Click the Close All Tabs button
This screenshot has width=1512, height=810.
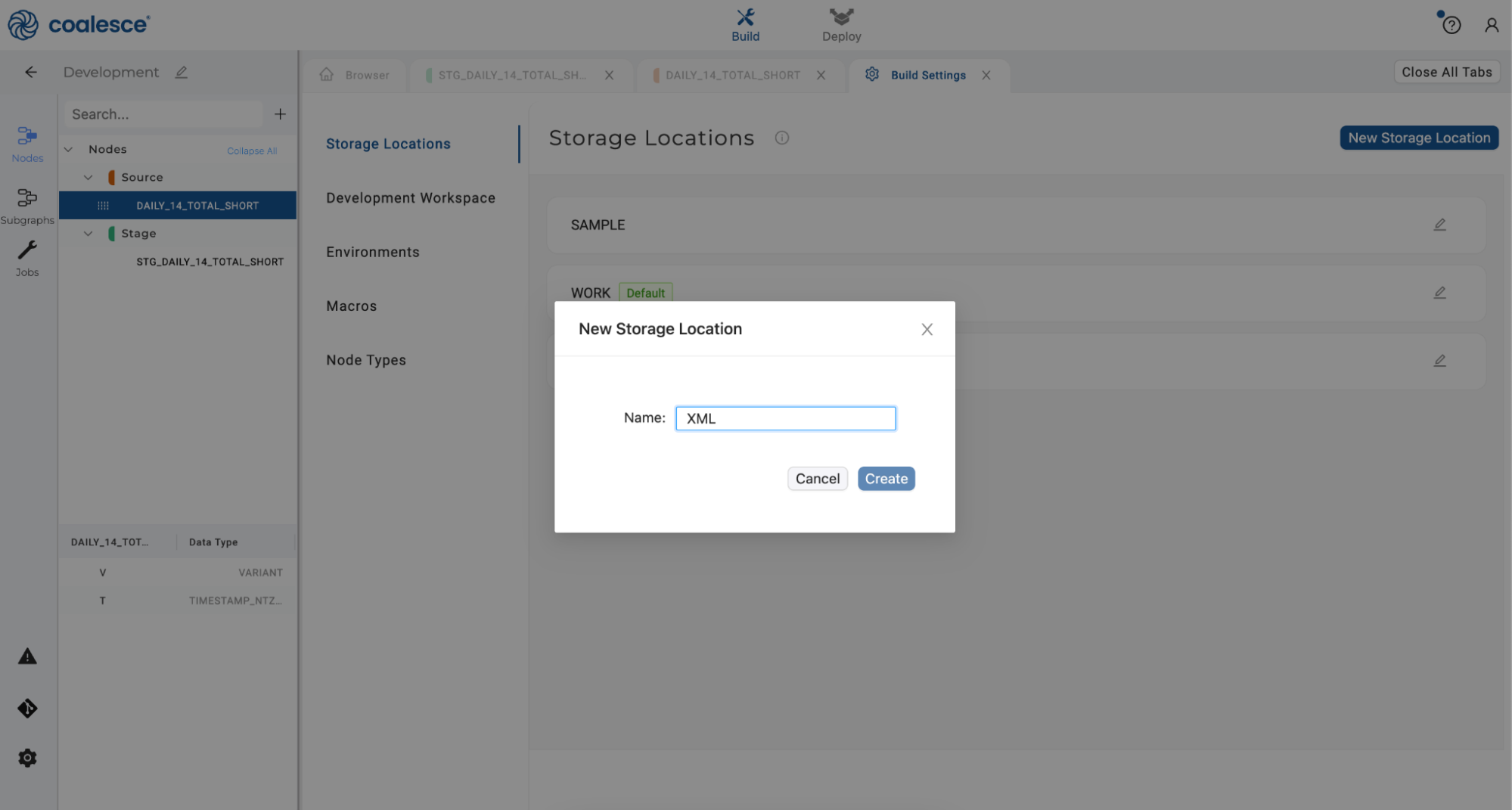[x=1446, y=71]
